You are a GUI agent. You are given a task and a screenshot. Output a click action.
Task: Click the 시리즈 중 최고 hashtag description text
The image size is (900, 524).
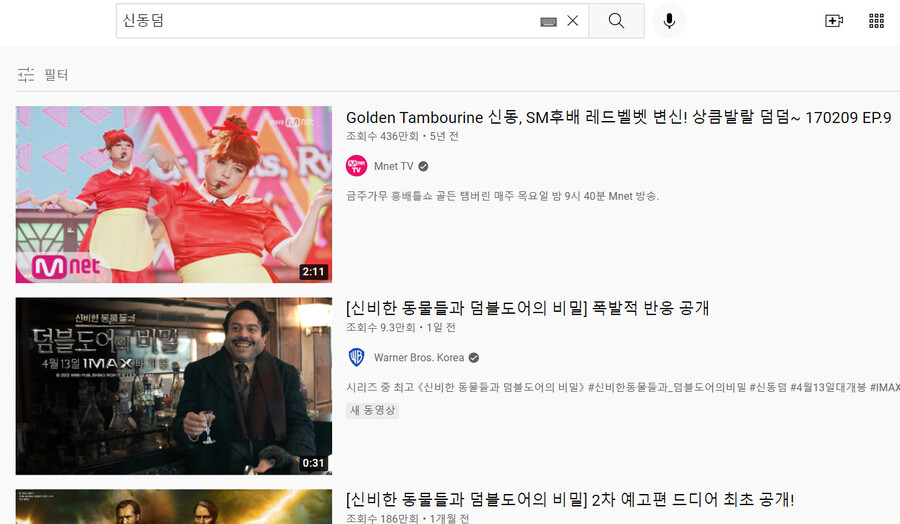click(x=623, y=387)
